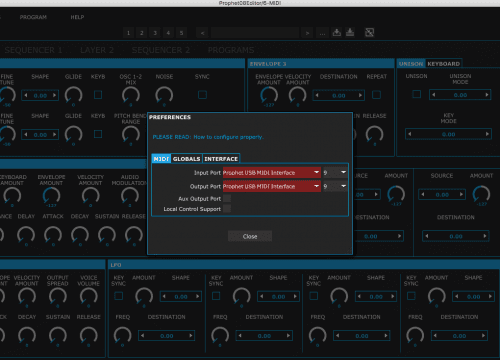Switch to the SEQUENCER 2 tab
The image size is (500, 360).
[x=161, y=50]
